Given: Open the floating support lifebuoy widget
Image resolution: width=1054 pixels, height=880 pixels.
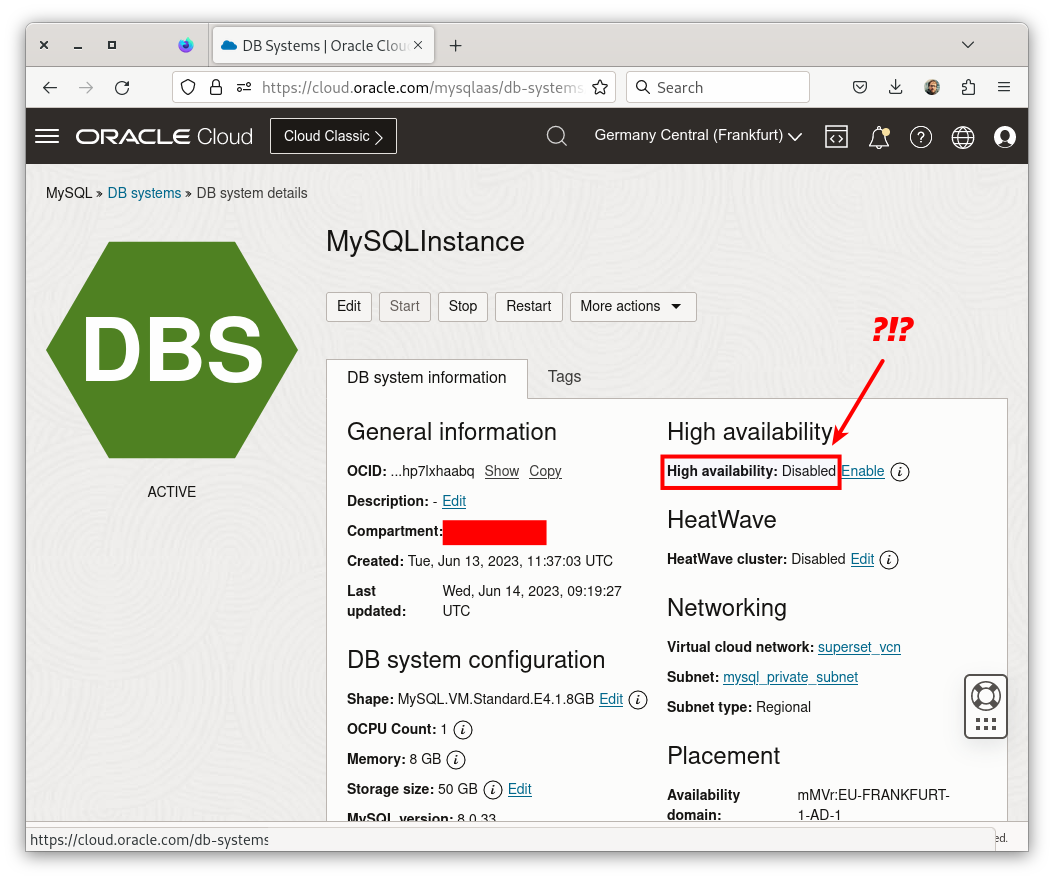Looking at the screenshot, I should tap(985, 707).
